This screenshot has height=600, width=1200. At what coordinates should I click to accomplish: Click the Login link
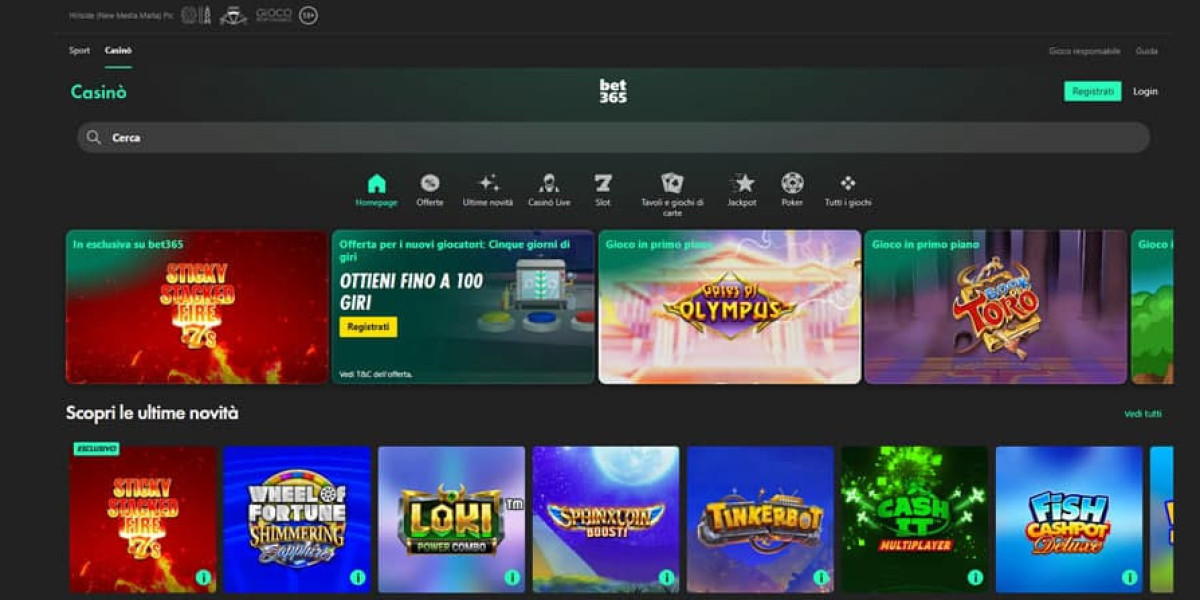[1145, 92]
